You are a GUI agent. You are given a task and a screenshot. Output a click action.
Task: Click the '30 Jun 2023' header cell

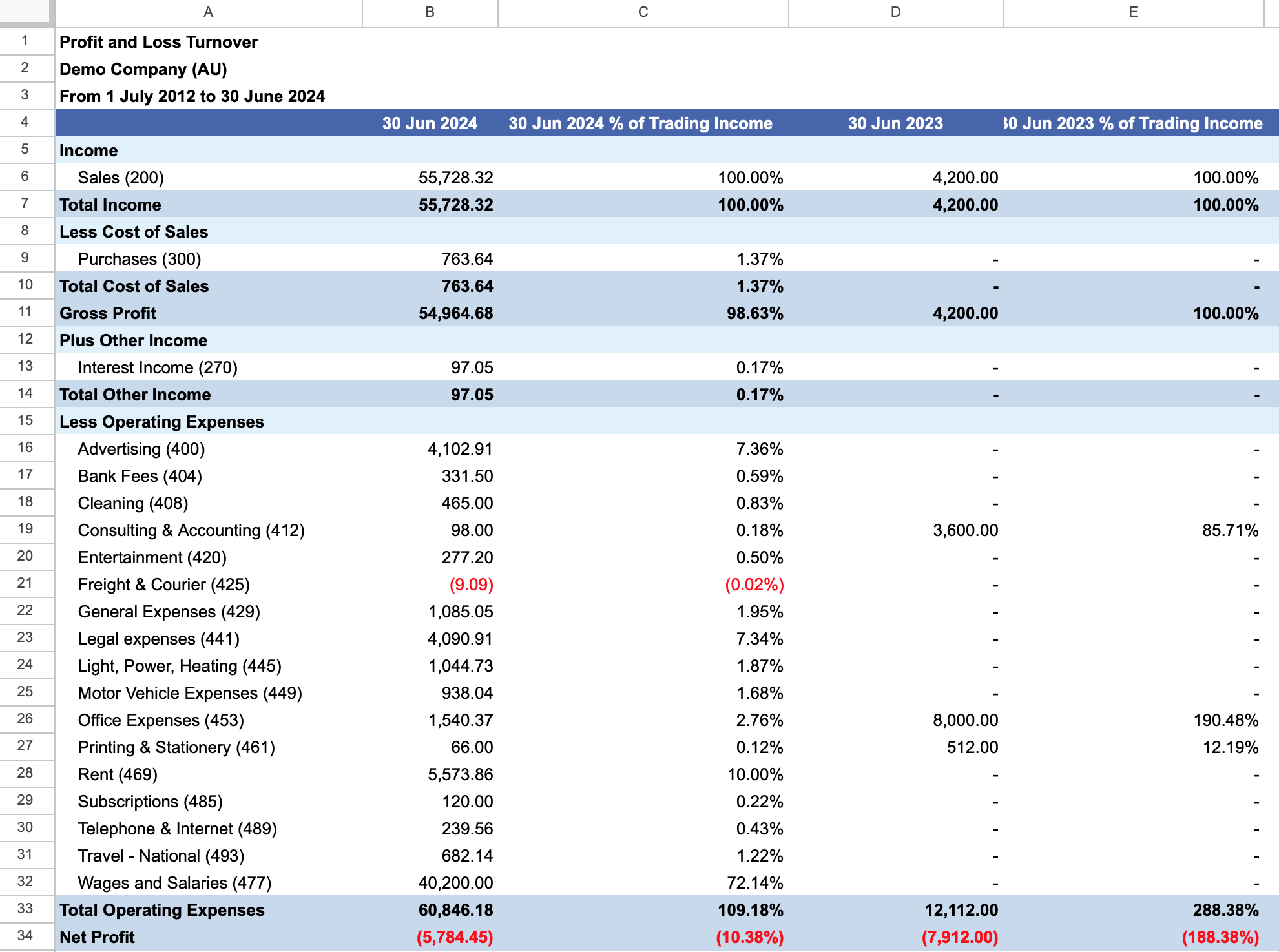(896, 123)
